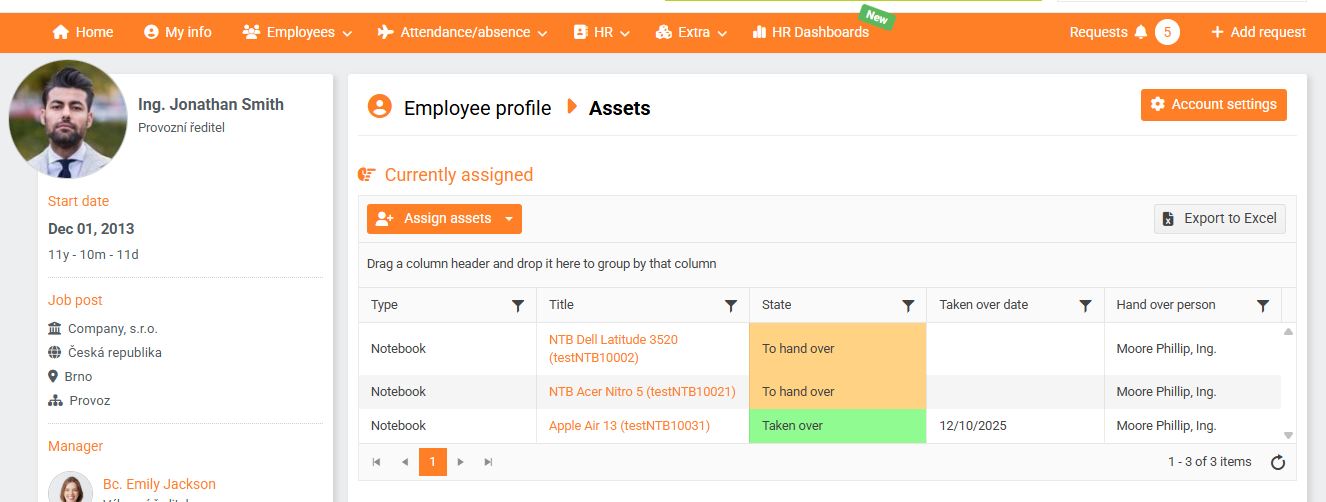
Task: Click the Export to Excel button
Action: click(x=1220, y=219)
